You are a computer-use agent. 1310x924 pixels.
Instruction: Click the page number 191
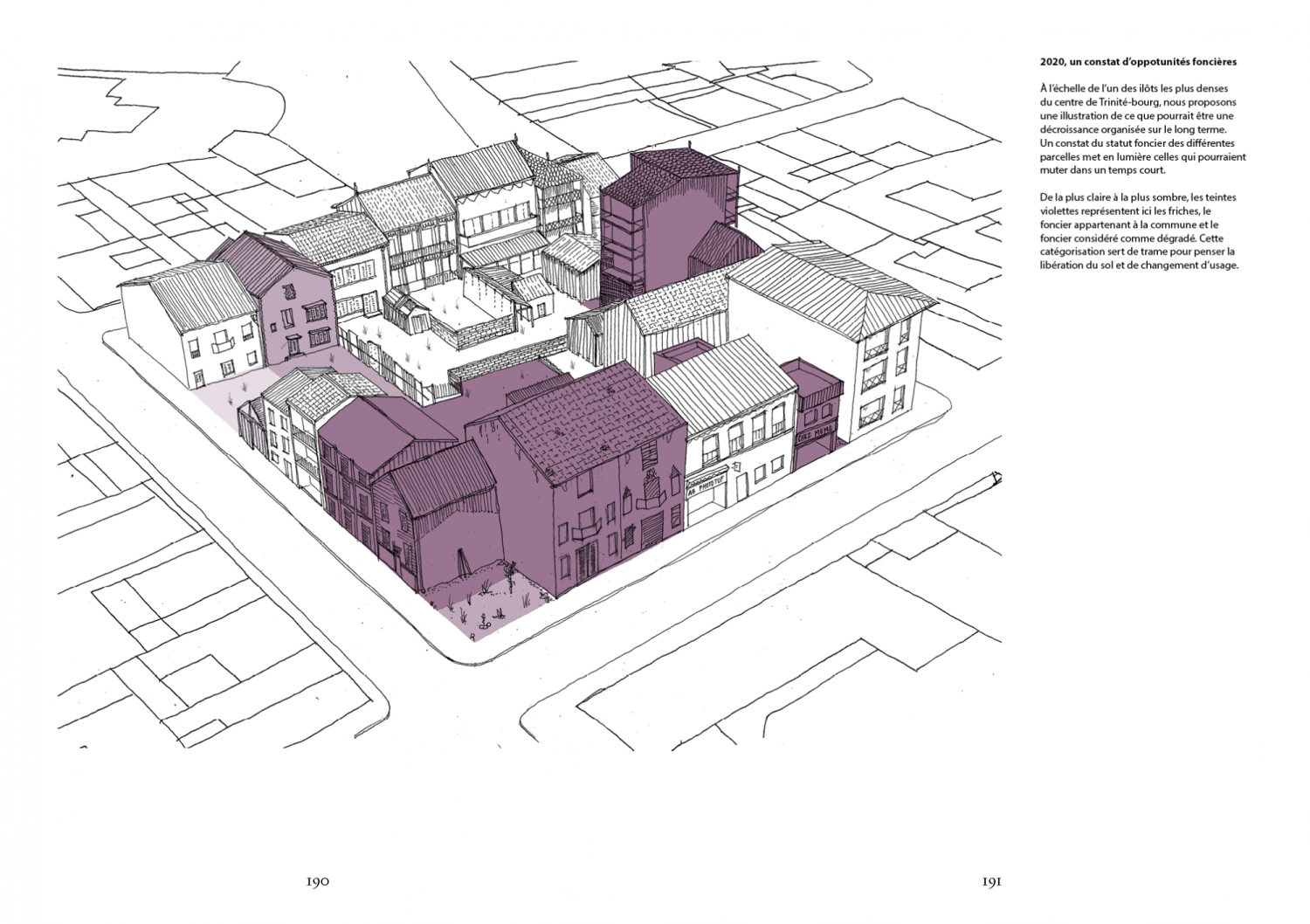(990, 882)
